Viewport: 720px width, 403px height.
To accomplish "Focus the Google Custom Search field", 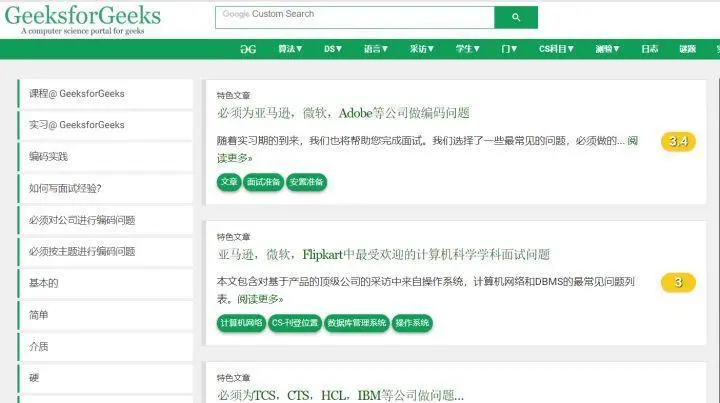I will tap(354, 17).
